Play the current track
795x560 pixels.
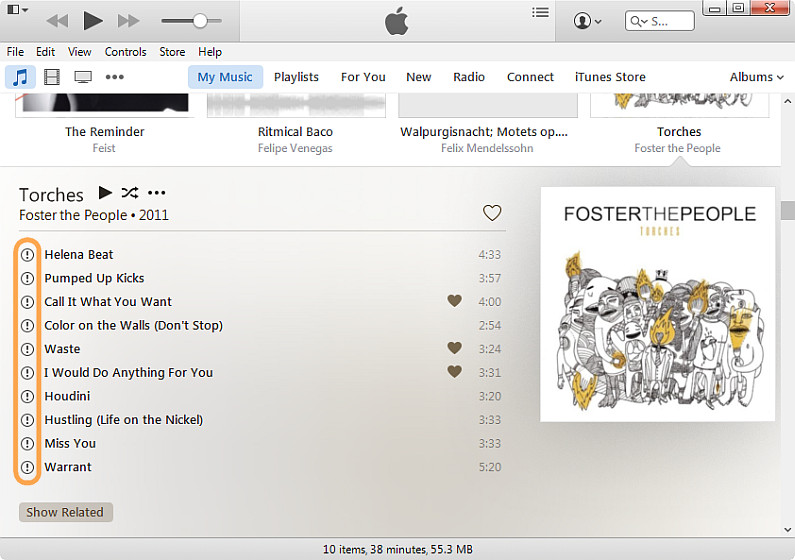pyautogui.click(x=93, y=21)
